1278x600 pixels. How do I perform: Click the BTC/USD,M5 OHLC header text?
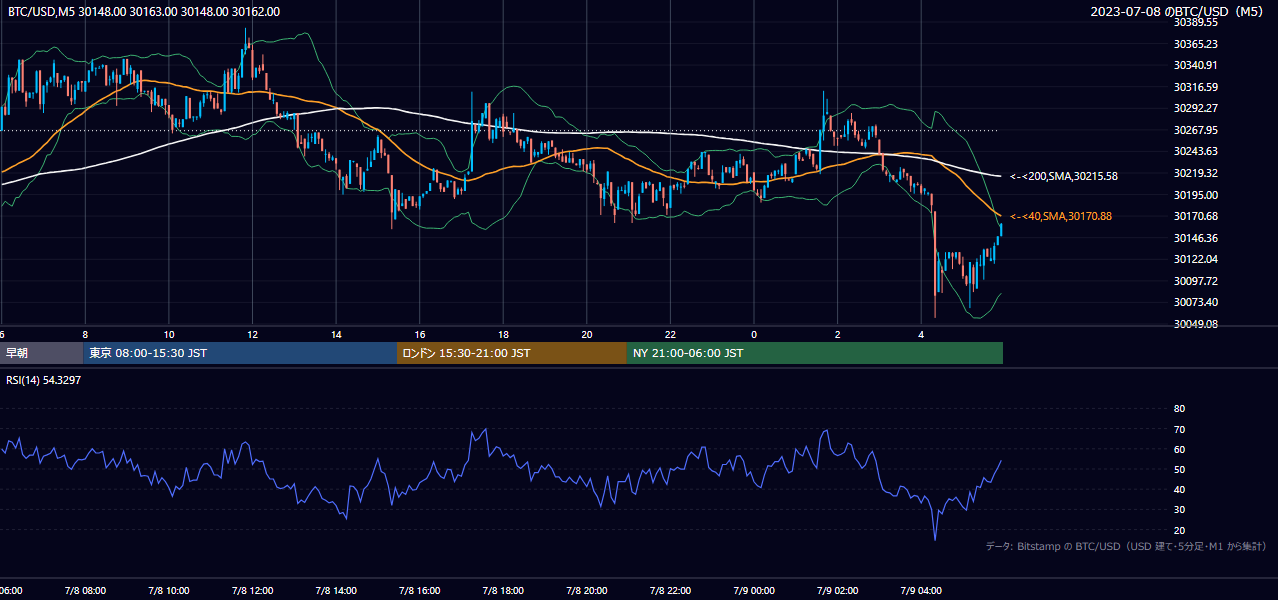point(144,12)
